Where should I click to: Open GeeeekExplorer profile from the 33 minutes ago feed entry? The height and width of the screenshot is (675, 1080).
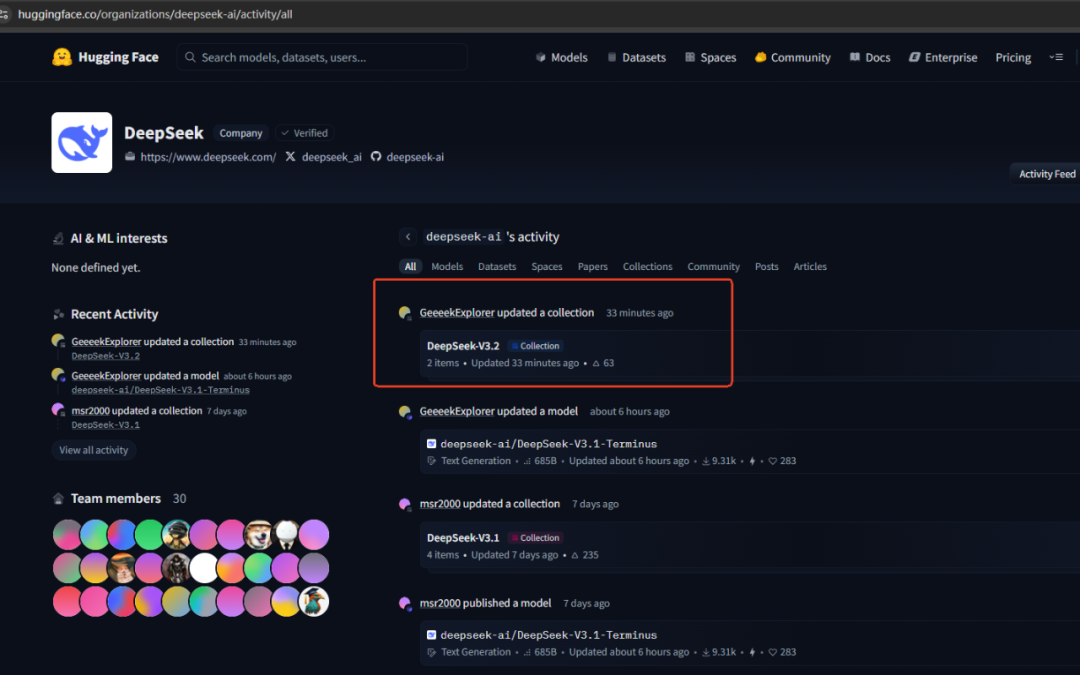(457, 313)
